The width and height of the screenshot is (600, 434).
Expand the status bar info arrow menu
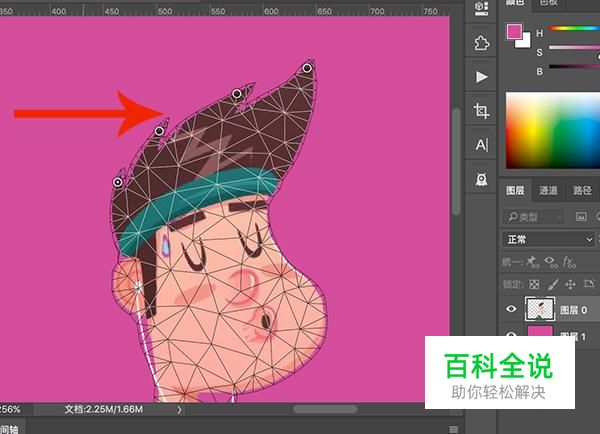coord(179,410)
